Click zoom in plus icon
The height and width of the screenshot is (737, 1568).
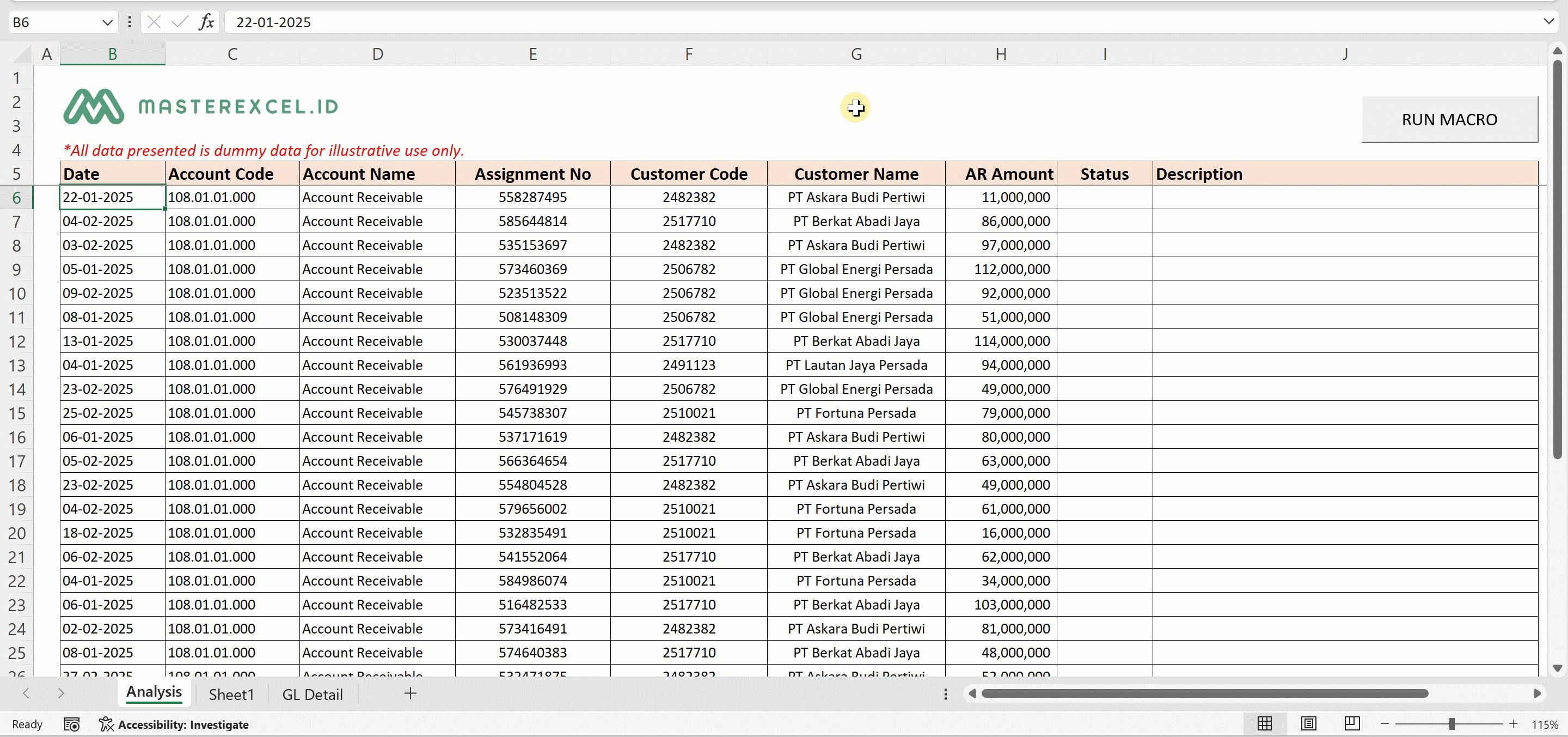[x=1513, y=723]
